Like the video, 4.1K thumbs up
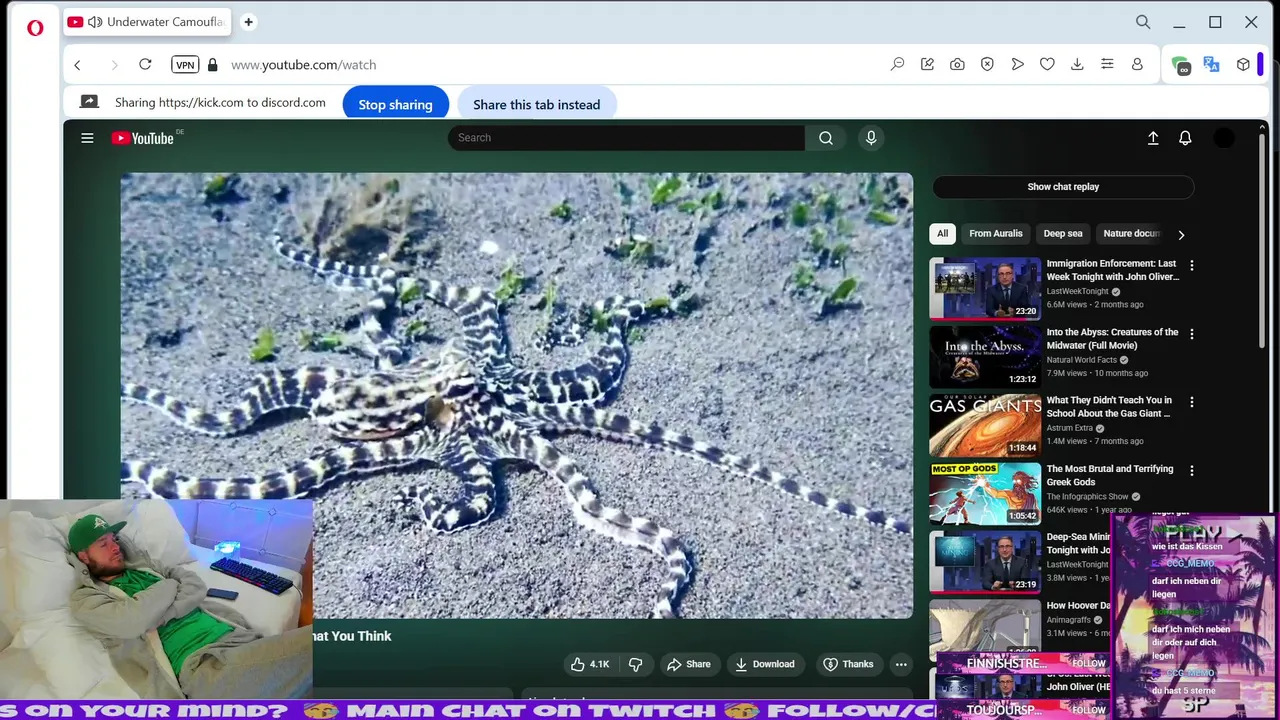The height and width of the screenshot is (720, 1280). pos(589,664)
